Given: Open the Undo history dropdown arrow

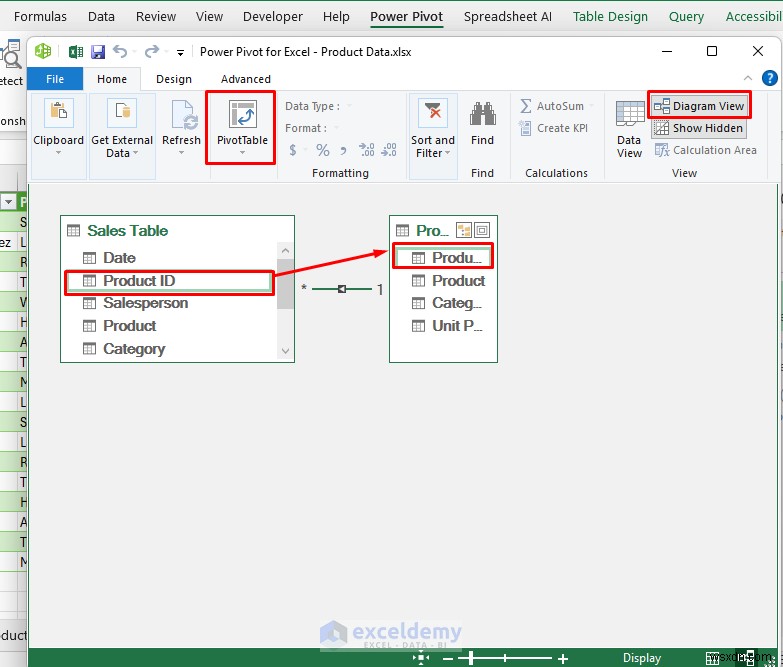Looking at the screenshot, I should tap(134, 52).
